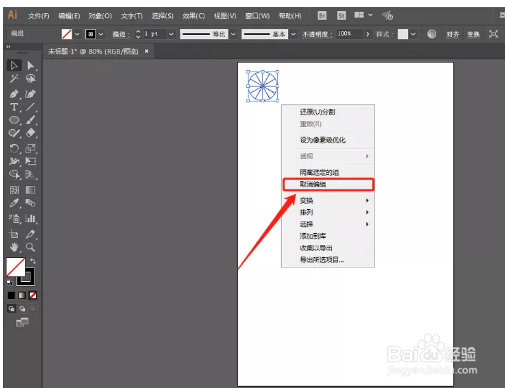
Task: Click the GPU performance rocket icon
Action: pyautogui.click(x=387, y=15)
